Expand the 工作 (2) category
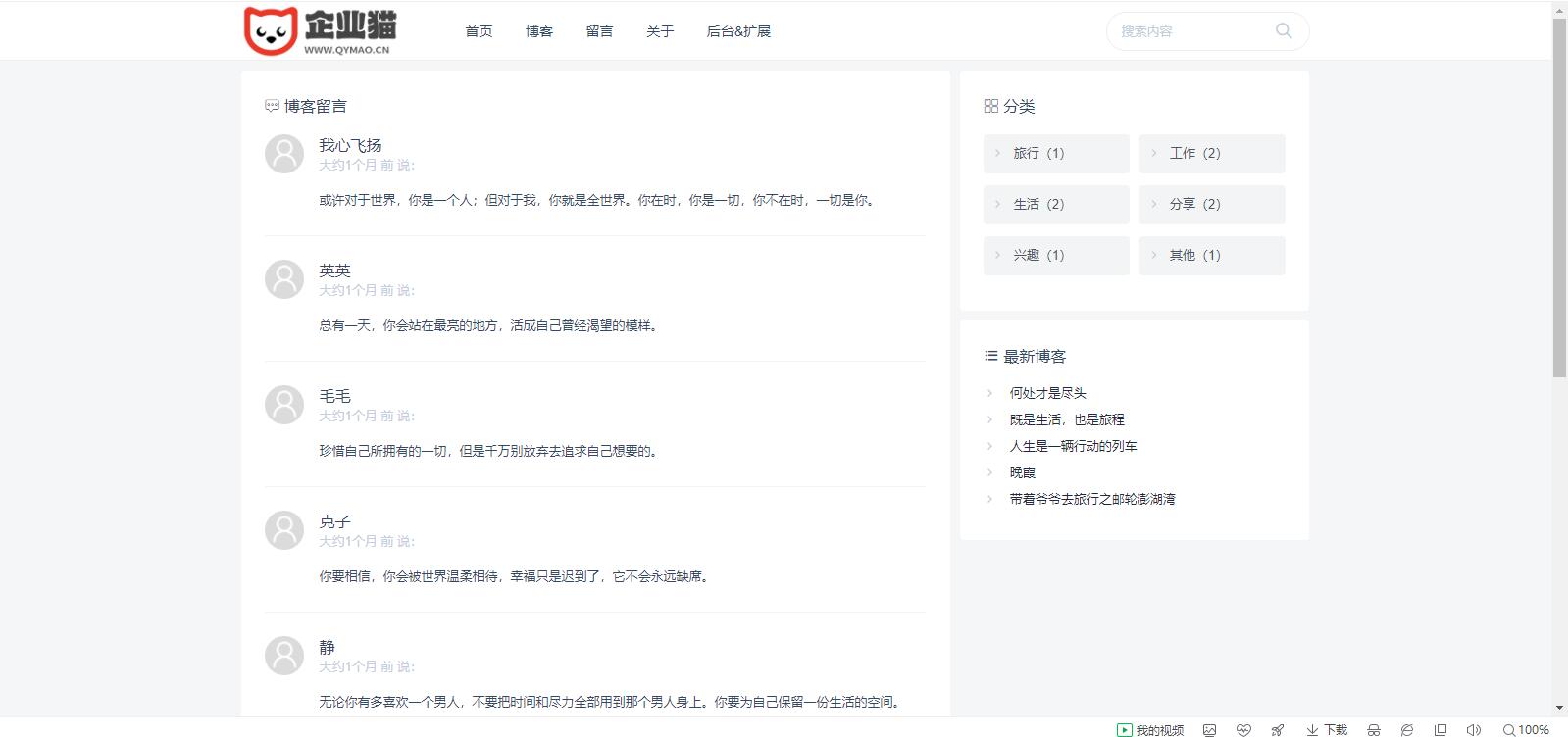Screen dimensions: 1568x737 pyautogui.click(x=1212, y=154)
